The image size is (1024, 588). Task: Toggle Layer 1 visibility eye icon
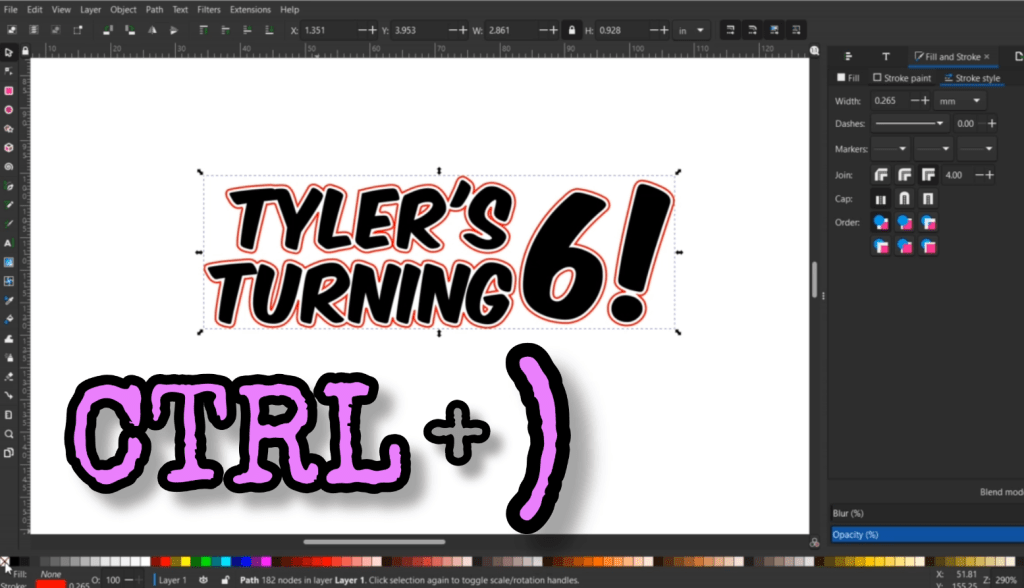pos(203,579)
